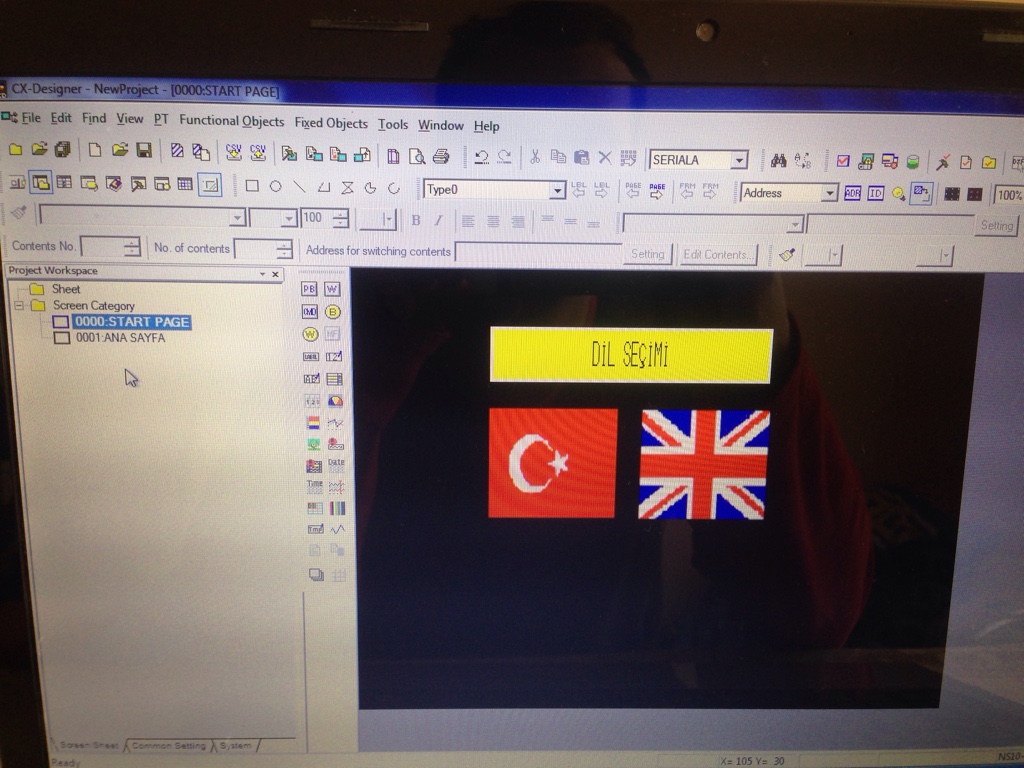Click the ID display icon
Viewport: 1024px width, 768px height.
click(x=876, y=193)
